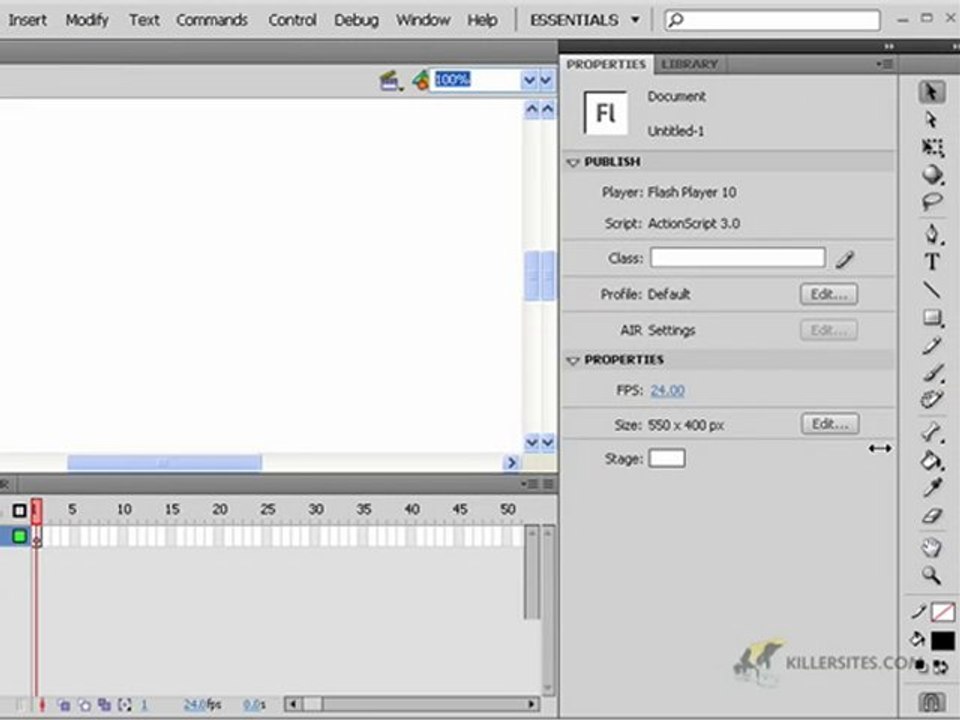
Task: Click the search field in menu bar
Action: tap(773, 20)
